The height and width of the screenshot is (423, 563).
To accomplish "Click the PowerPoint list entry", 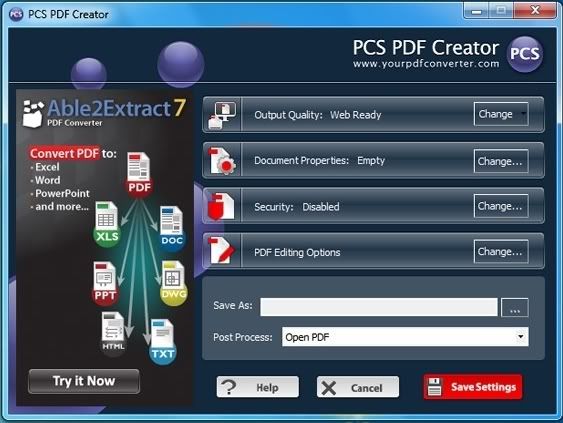I will coord(62,194).
